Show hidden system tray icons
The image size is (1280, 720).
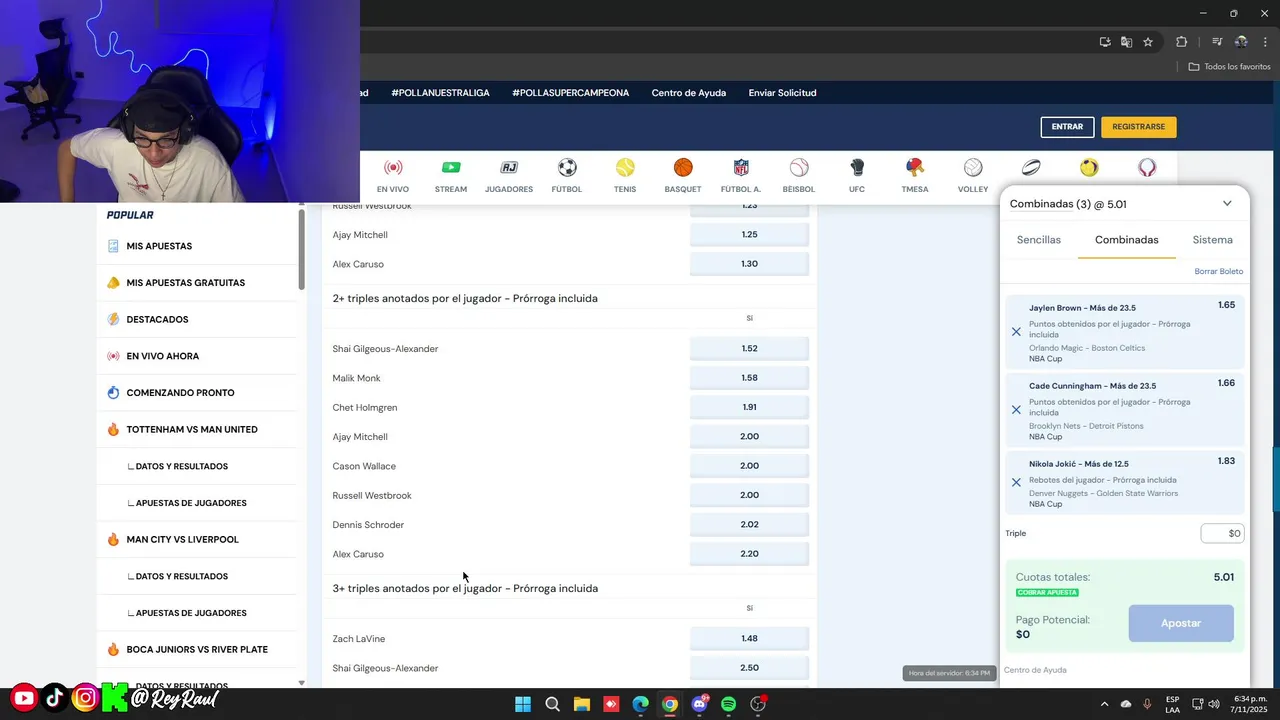point(1104,704)
